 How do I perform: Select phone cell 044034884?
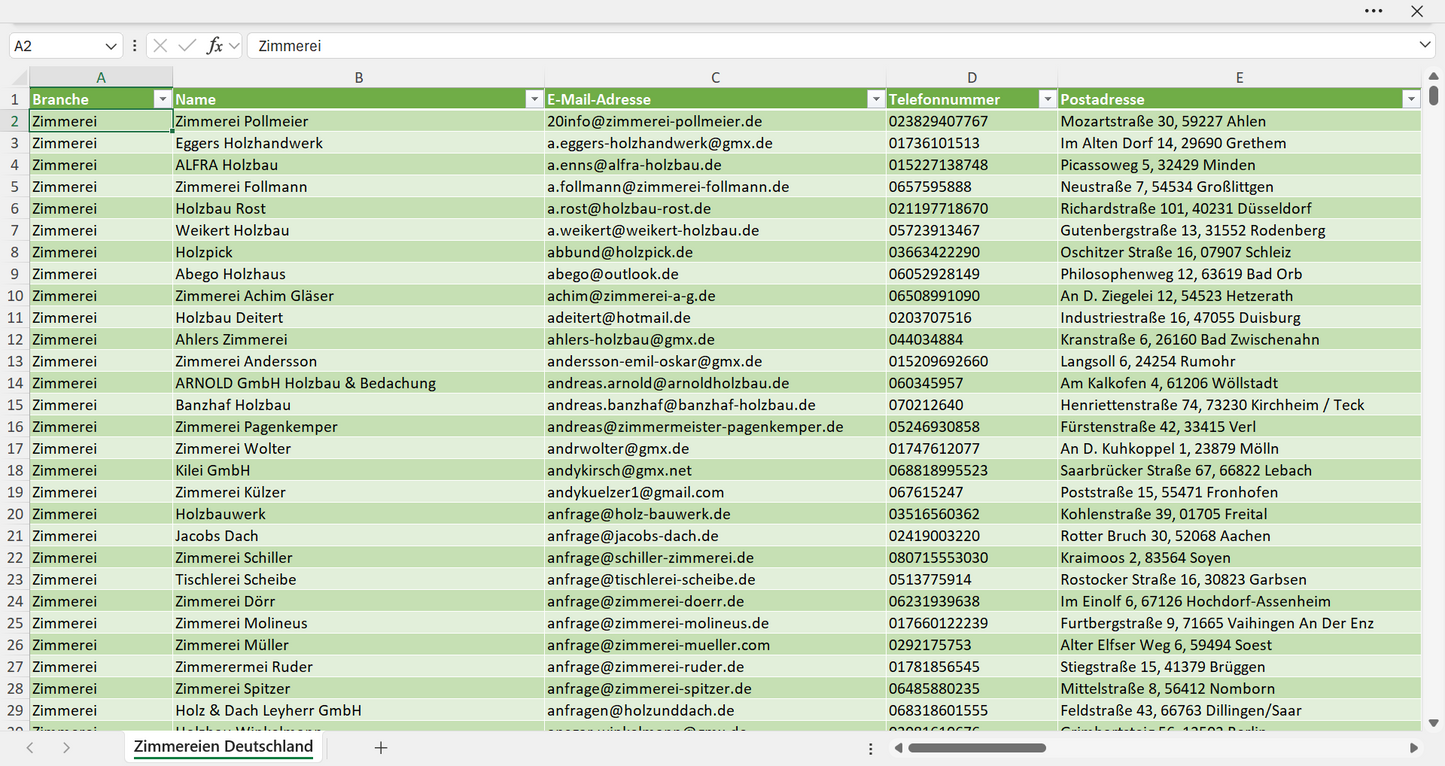click(972, 340)
